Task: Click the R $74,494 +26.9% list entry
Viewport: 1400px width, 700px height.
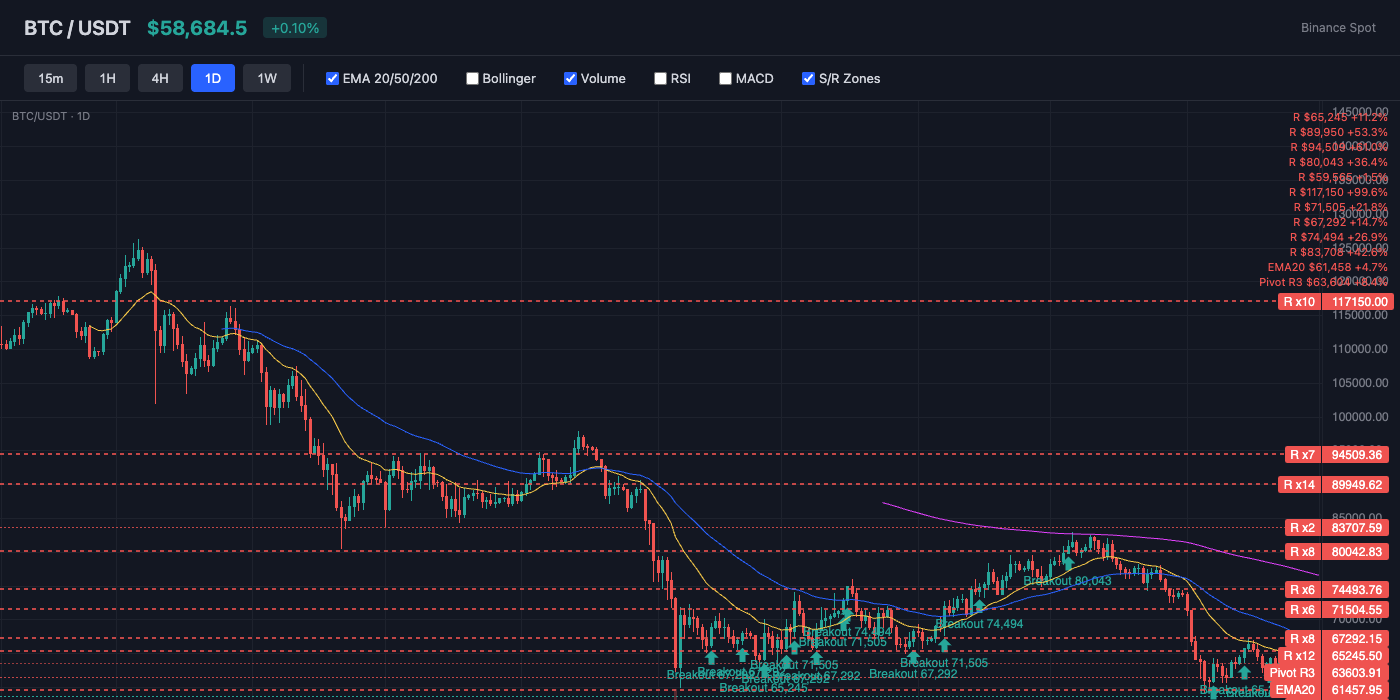Action: (x=1338, y=237)
